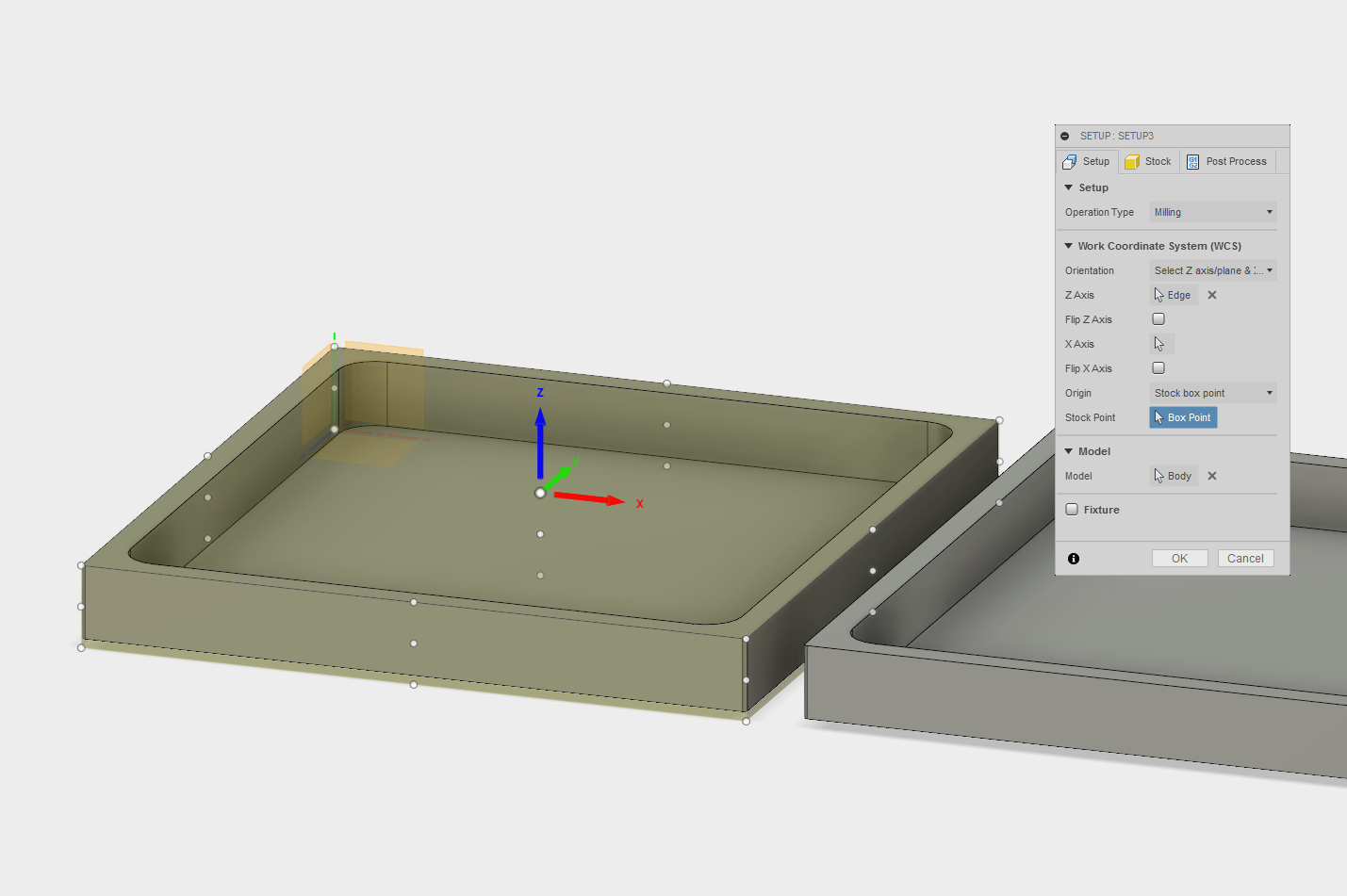1347x896 pixels.
Task: Toggle the Flip Z Axis checkbox
Action: (x=1158, y=319)
